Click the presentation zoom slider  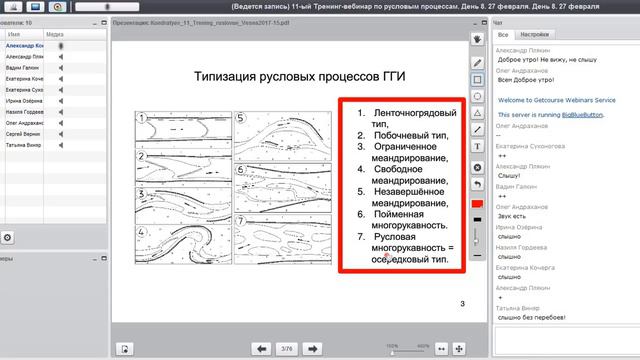[x=407, y=351]
